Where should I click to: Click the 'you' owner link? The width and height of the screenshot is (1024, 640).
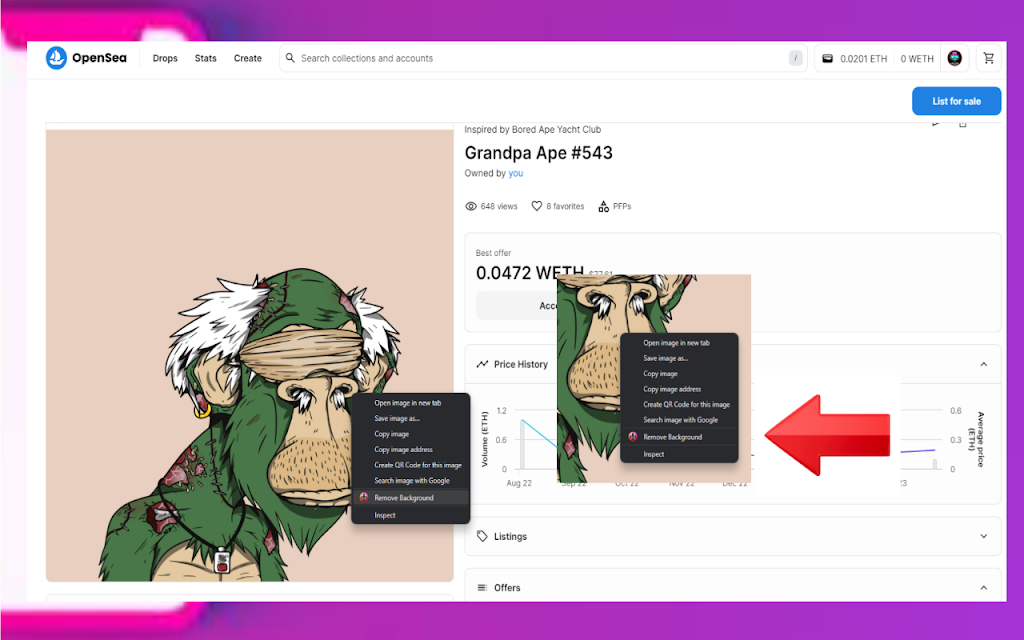(515, 173)
